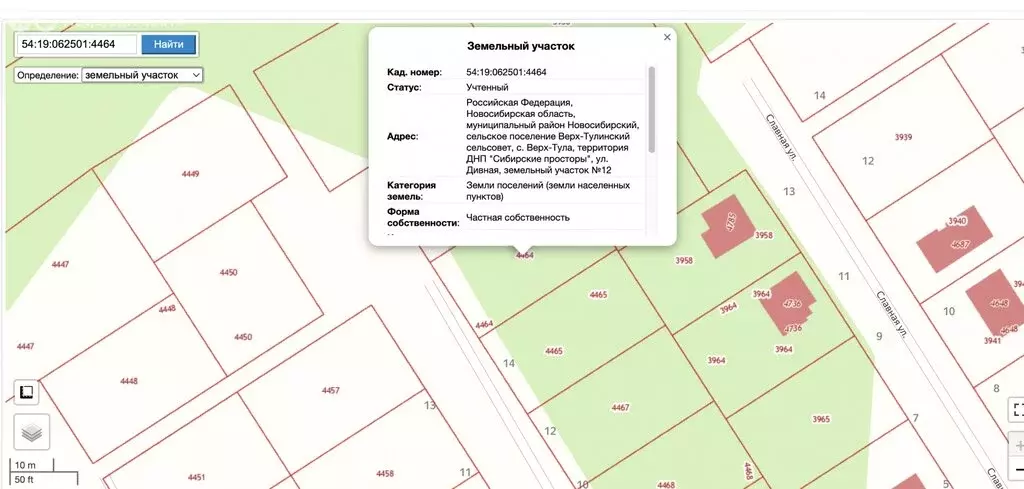Select parcel 4458 on the map
Screen dimensions: 1024x489
(385, 474)
